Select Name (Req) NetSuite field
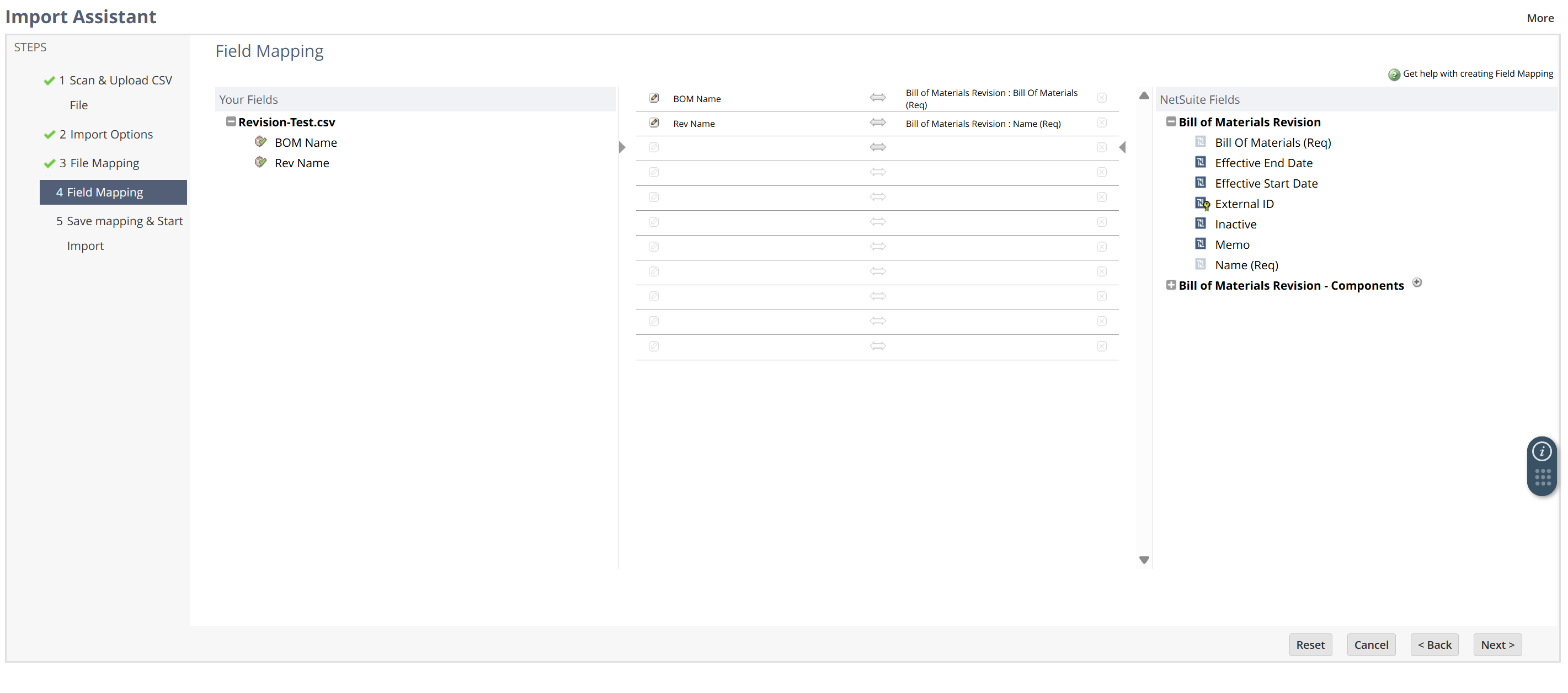This screenshot has height=693, width=1568. point(1246,265)
